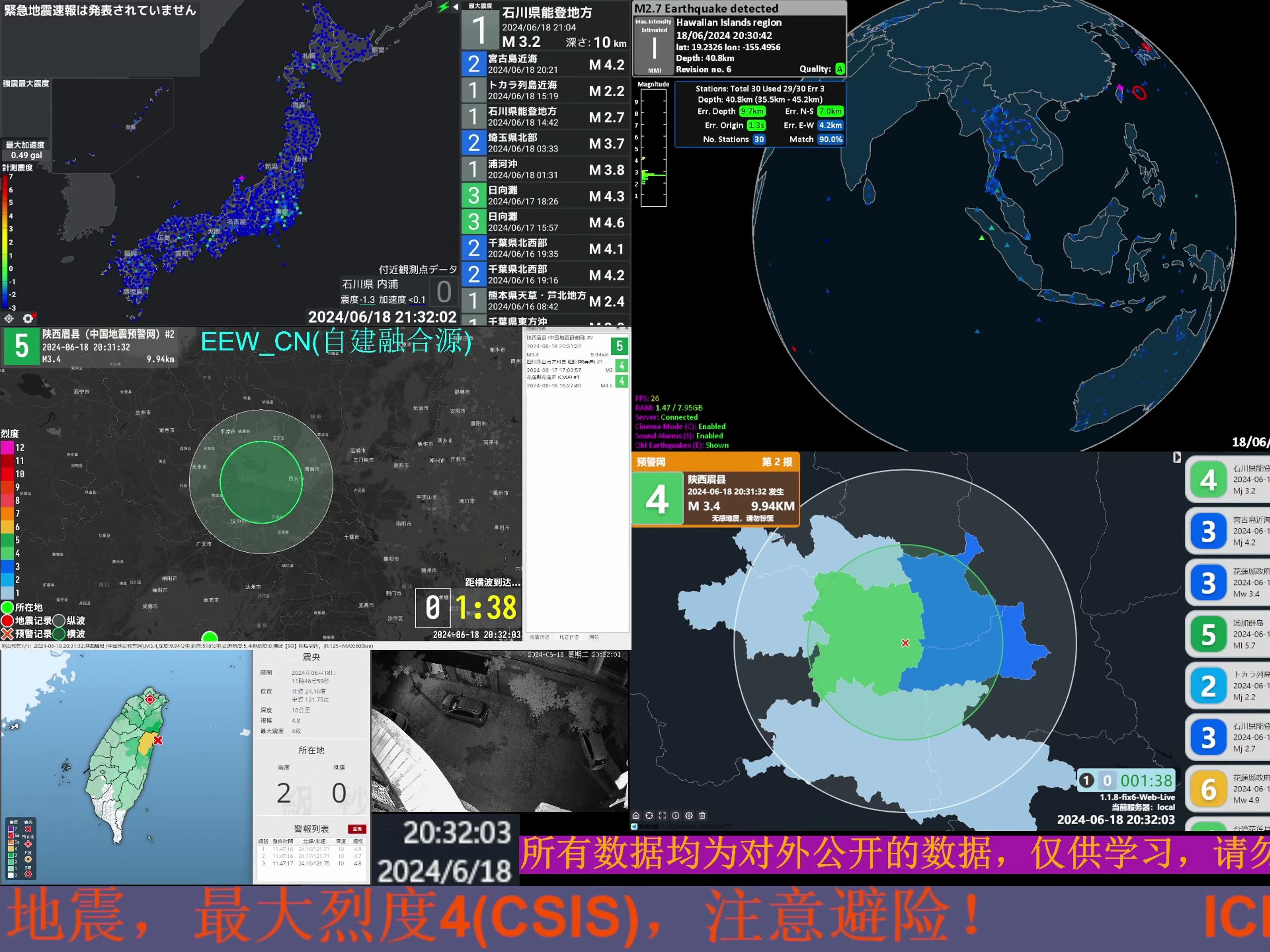Screen dimensions: 1270x952
Task: Click the red X epicenter near Hualien
Action: click(x=158, y=741)
